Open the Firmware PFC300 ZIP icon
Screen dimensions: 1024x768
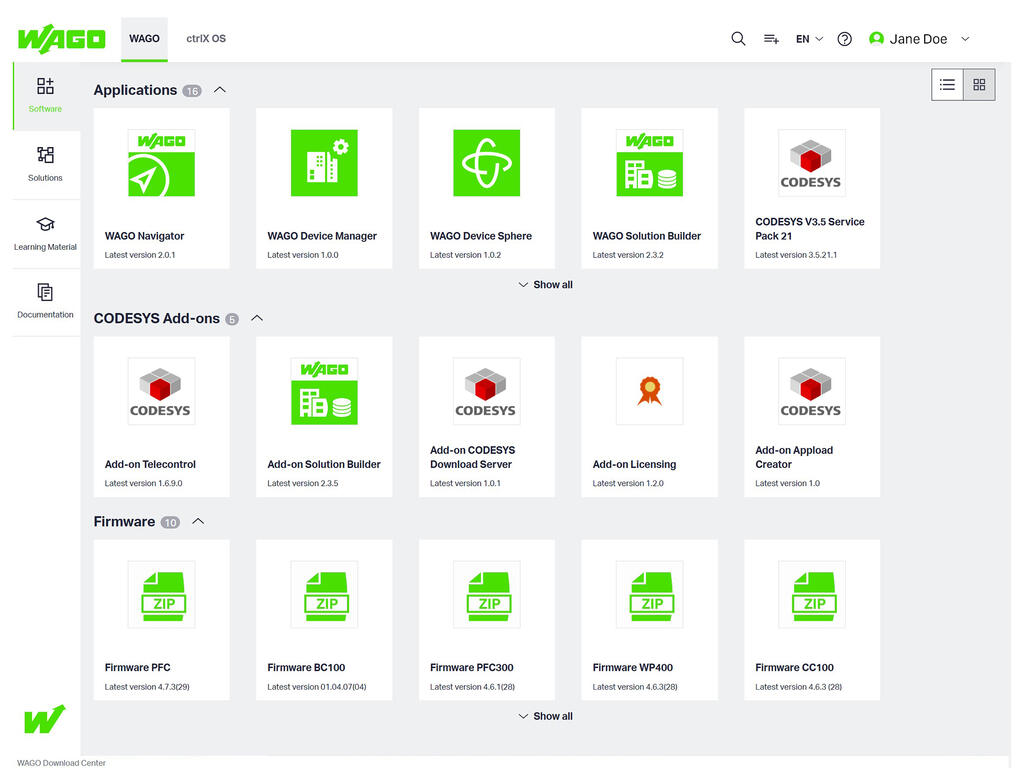click(487, 594)
